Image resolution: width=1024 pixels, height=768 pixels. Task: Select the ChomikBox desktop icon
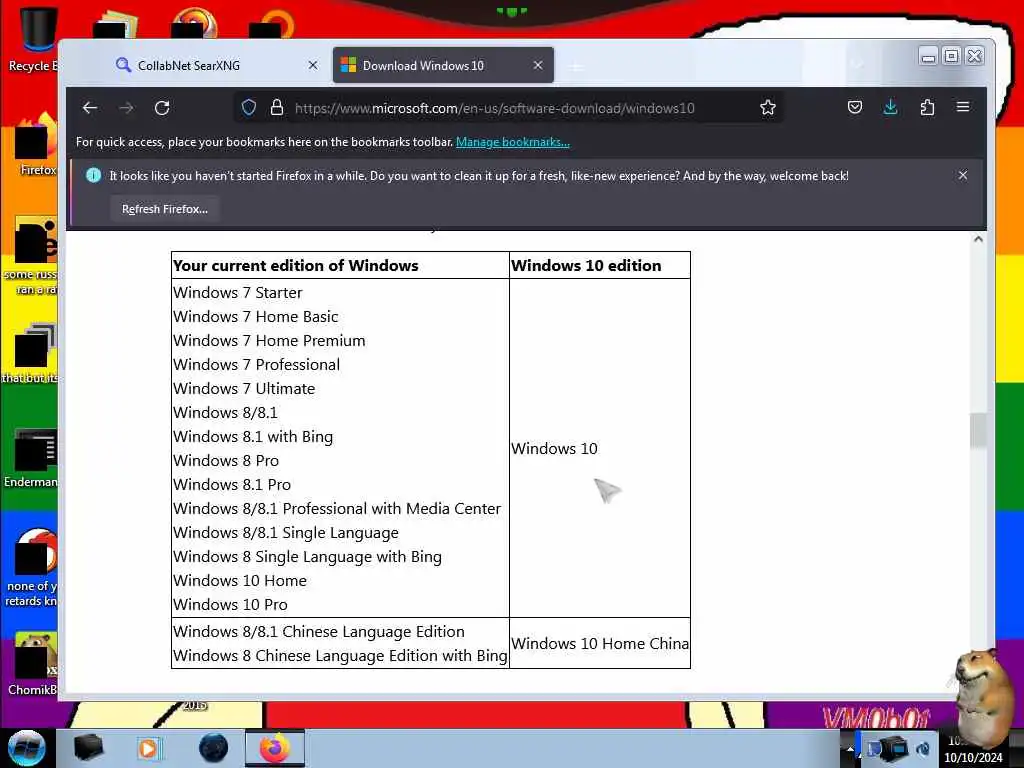point(33,664)
